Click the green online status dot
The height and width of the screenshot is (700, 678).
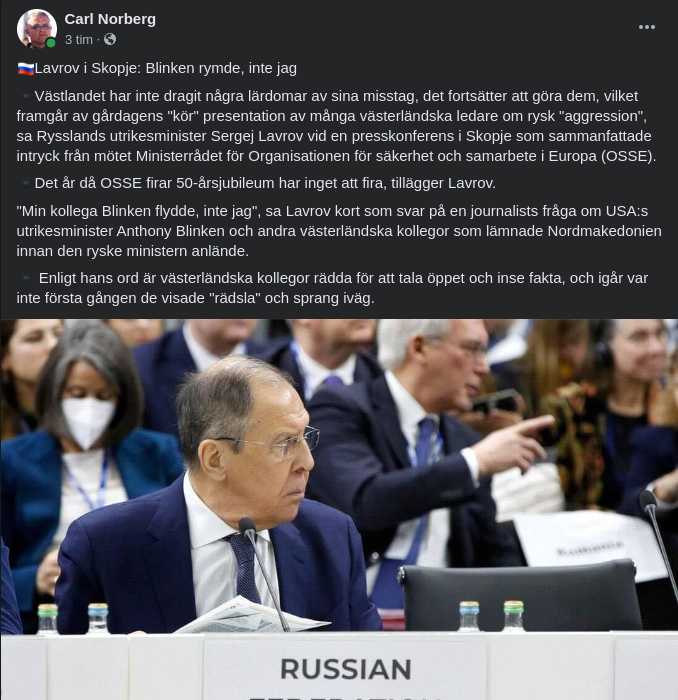(51, 43)
